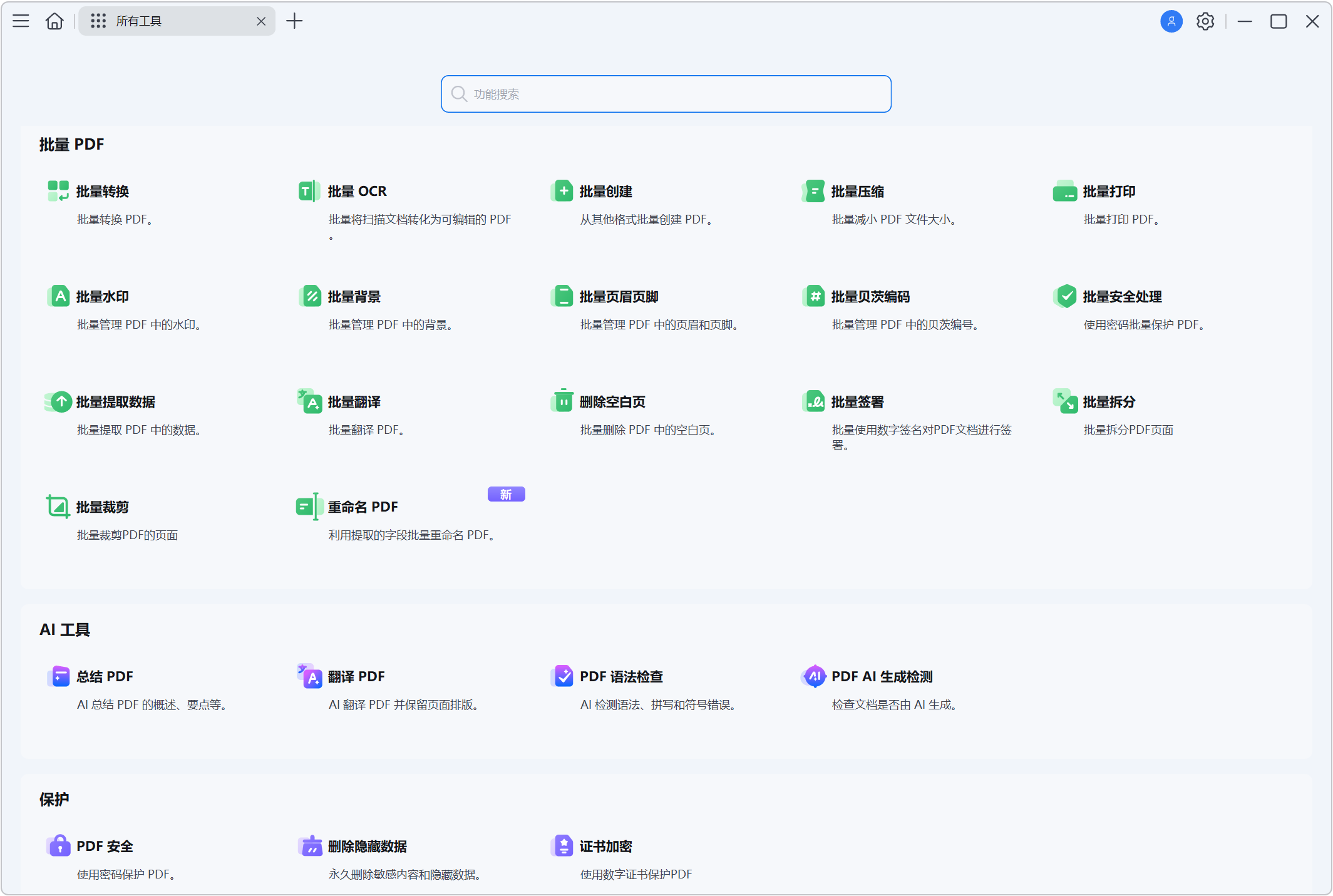Open the 翻译 PDF AI icon
The height and width of the screenshot is (896, 1333).
[x=310, y=676]
